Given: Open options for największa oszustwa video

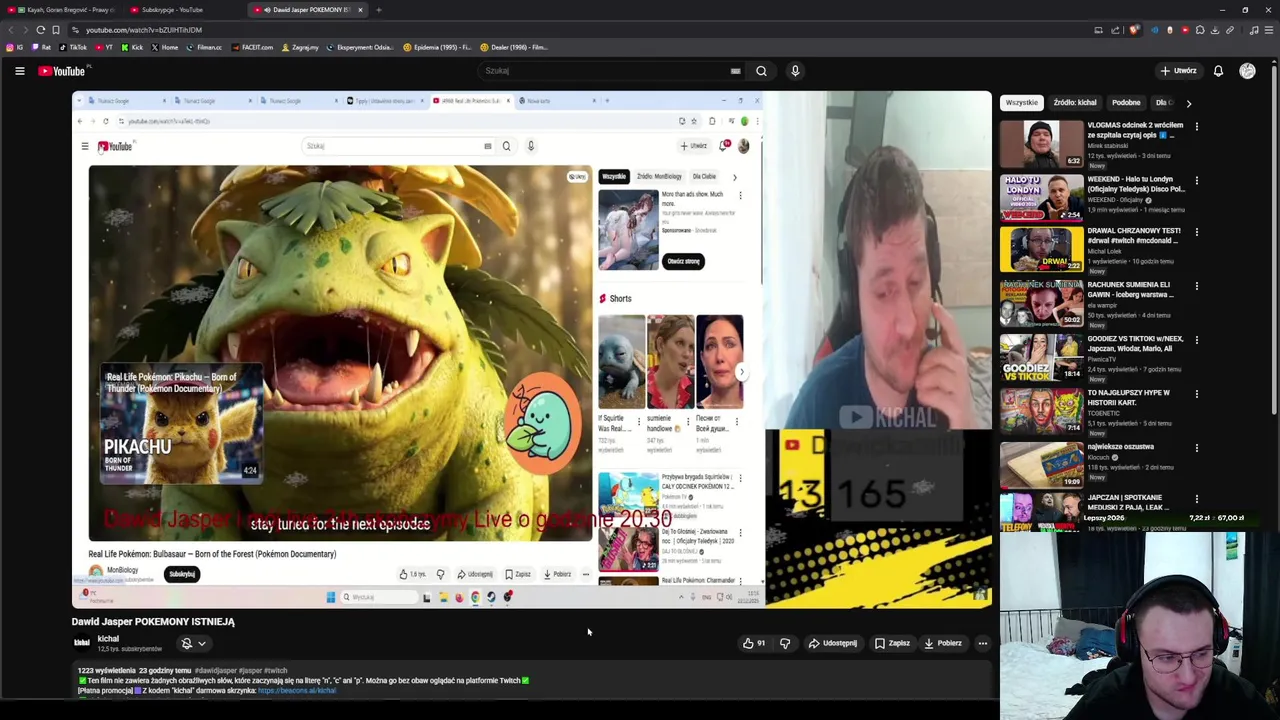Looking at the screenshot, I should [1196, 448].
